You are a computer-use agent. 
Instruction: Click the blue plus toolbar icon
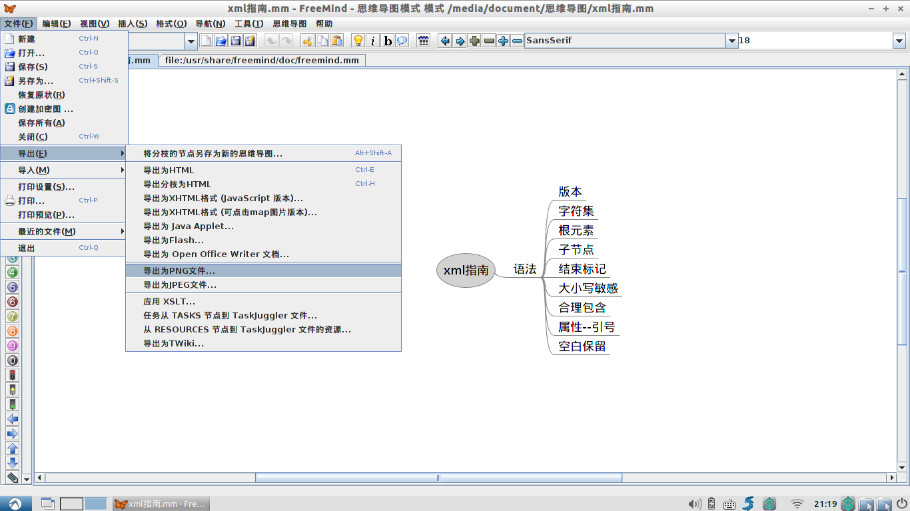[503, 40]
